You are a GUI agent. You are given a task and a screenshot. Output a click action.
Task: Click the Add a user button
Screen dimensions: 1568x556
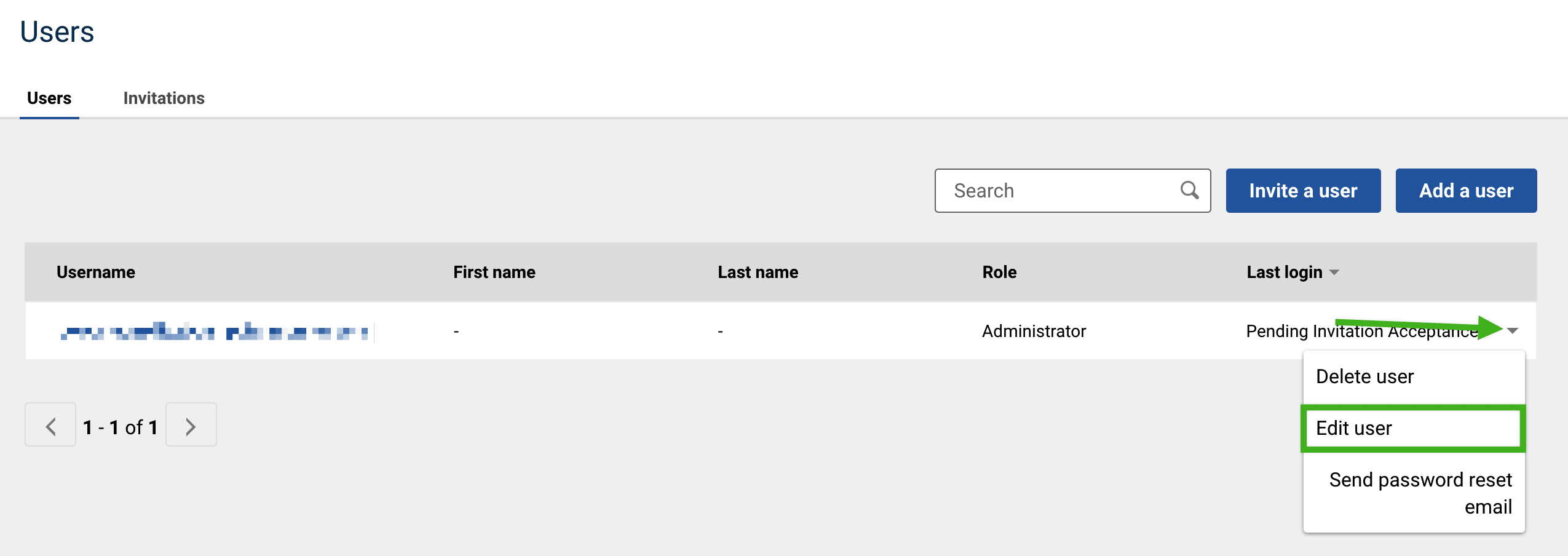[1465, 191]
